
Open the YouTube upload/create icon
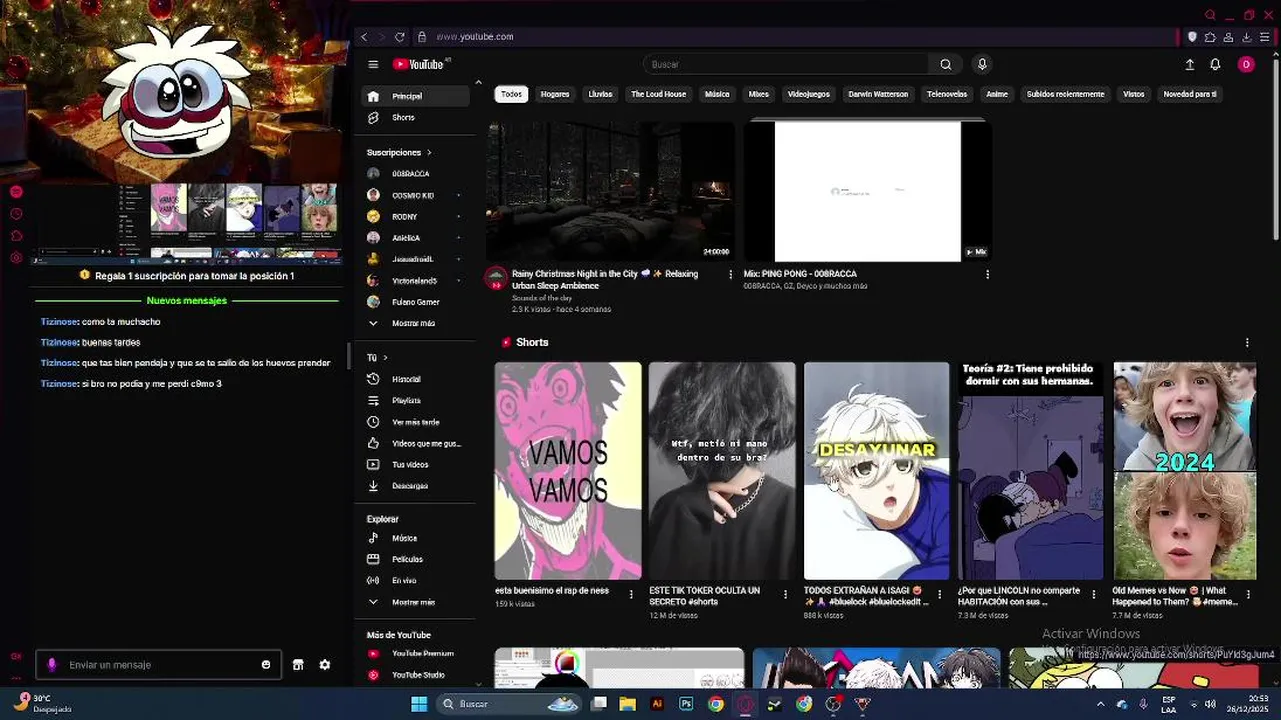(x=1190, y=64)
